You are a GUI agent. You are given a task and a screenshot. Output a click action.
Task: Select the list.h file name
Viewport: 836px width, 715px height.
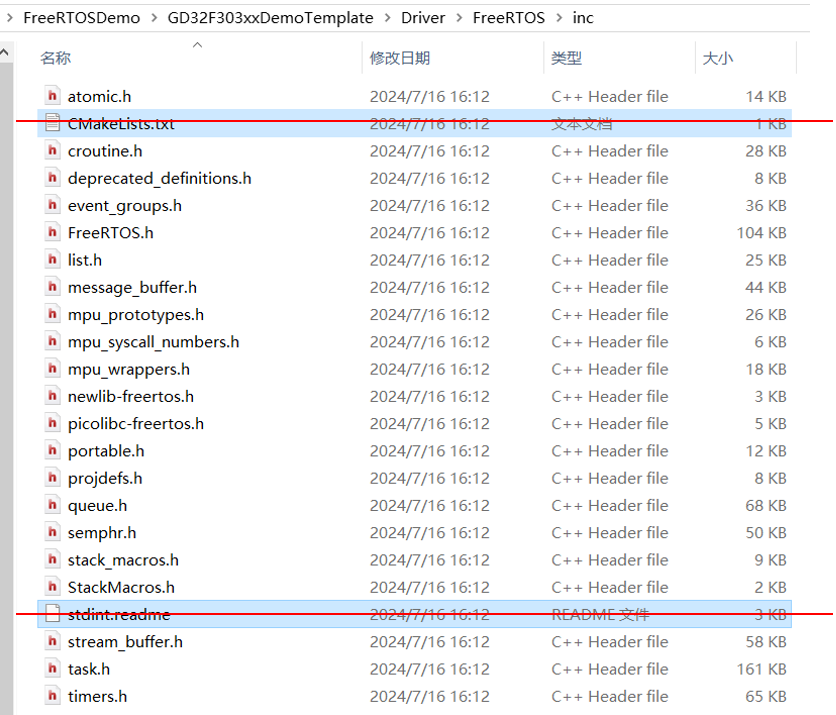[x=85, y=260]
